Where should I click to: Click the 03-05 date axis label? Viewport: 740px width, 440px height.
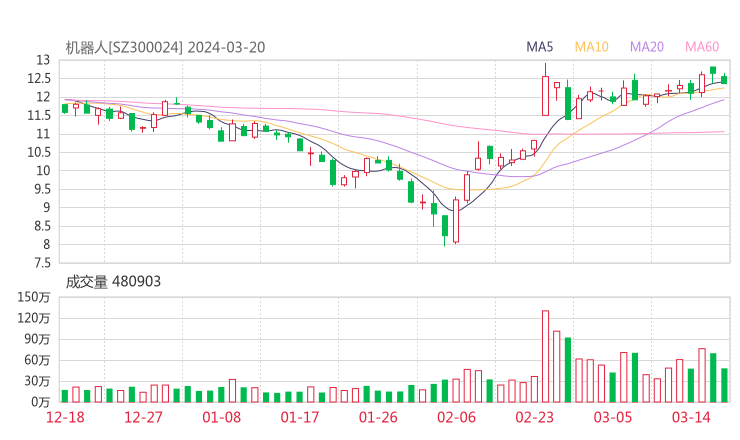pyautogui.click(x=613, y=417)
